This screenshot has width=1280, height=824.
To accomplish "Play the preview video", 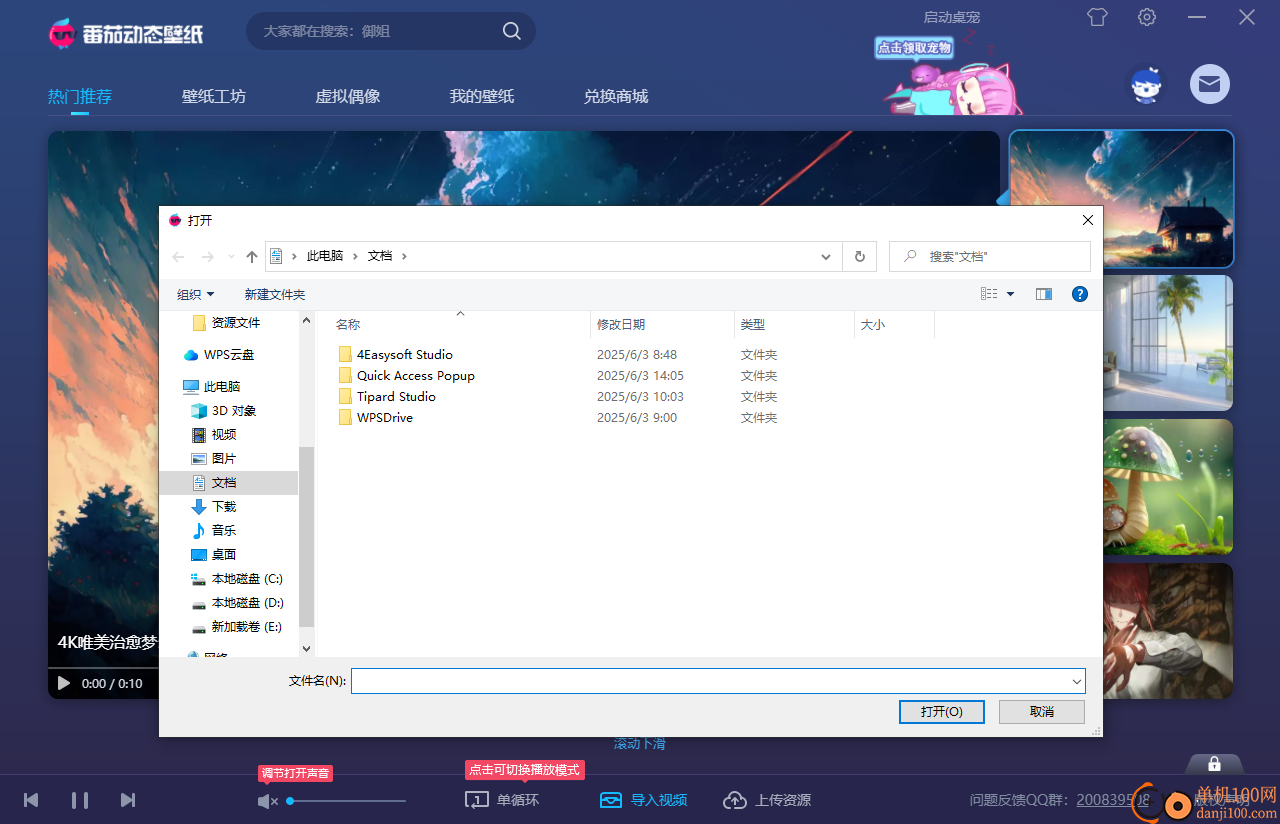I will point(64,683).
